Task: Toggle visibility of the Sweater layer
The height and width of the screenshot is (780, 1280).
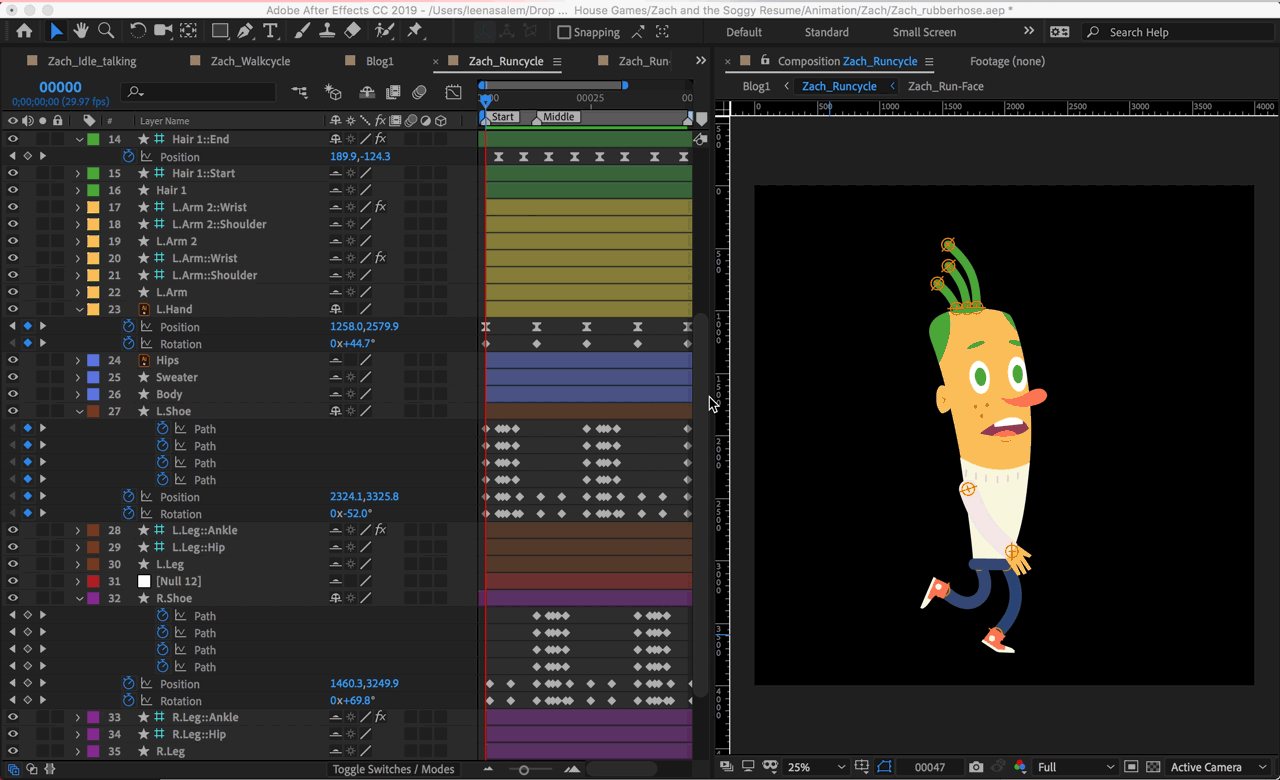Action: tap(13, 377)
